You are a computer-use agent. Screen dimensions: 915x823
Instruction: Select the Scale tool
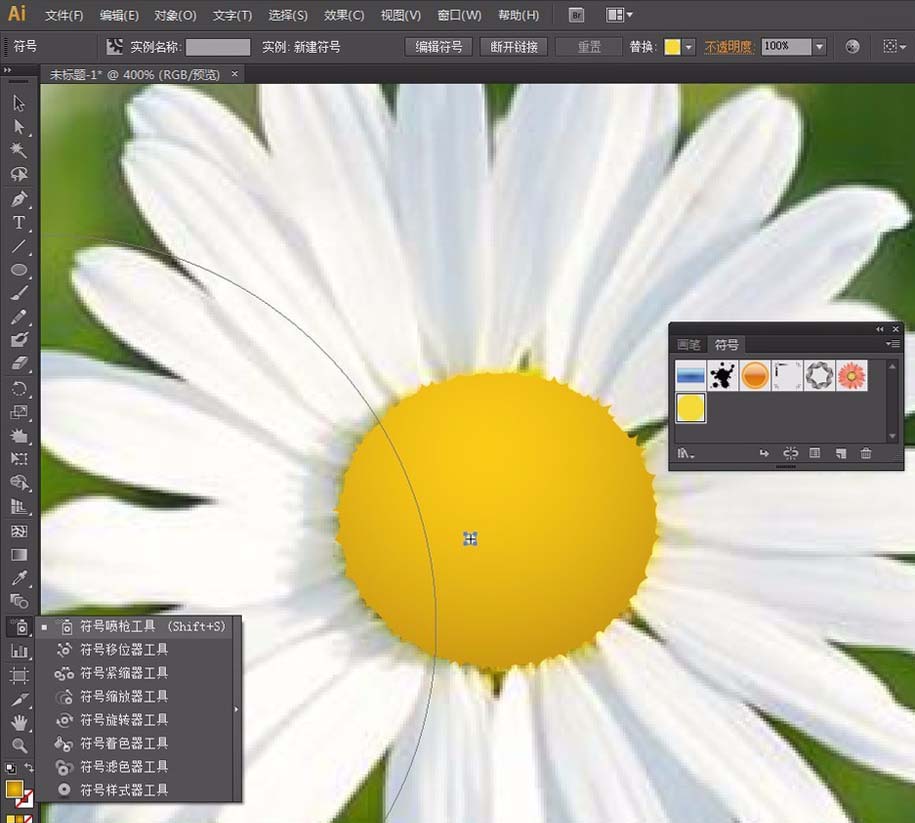click(x=19, y=412)
